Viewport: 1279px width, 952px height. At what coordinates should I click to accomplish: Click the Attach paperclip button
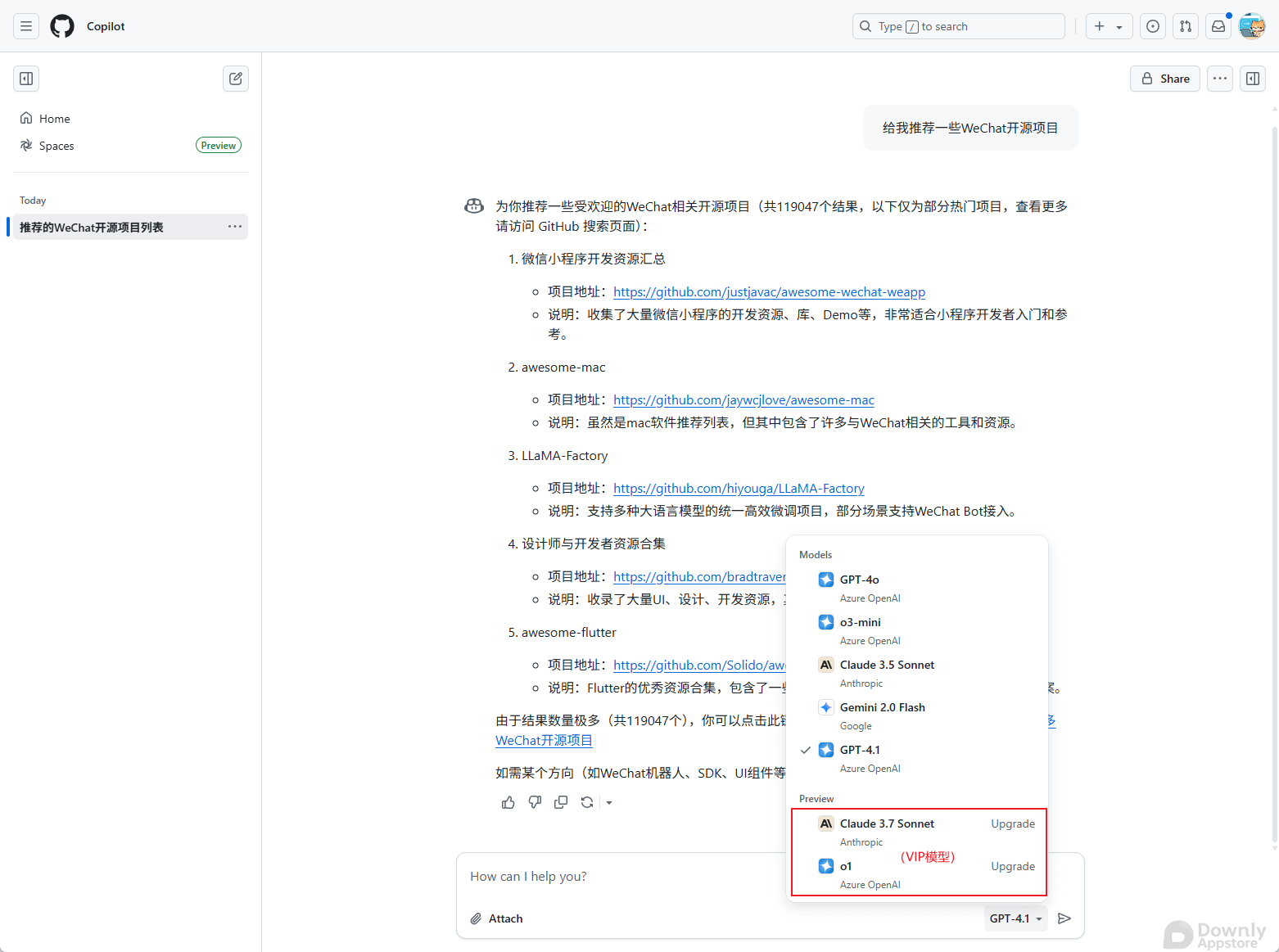pos(496,918)
